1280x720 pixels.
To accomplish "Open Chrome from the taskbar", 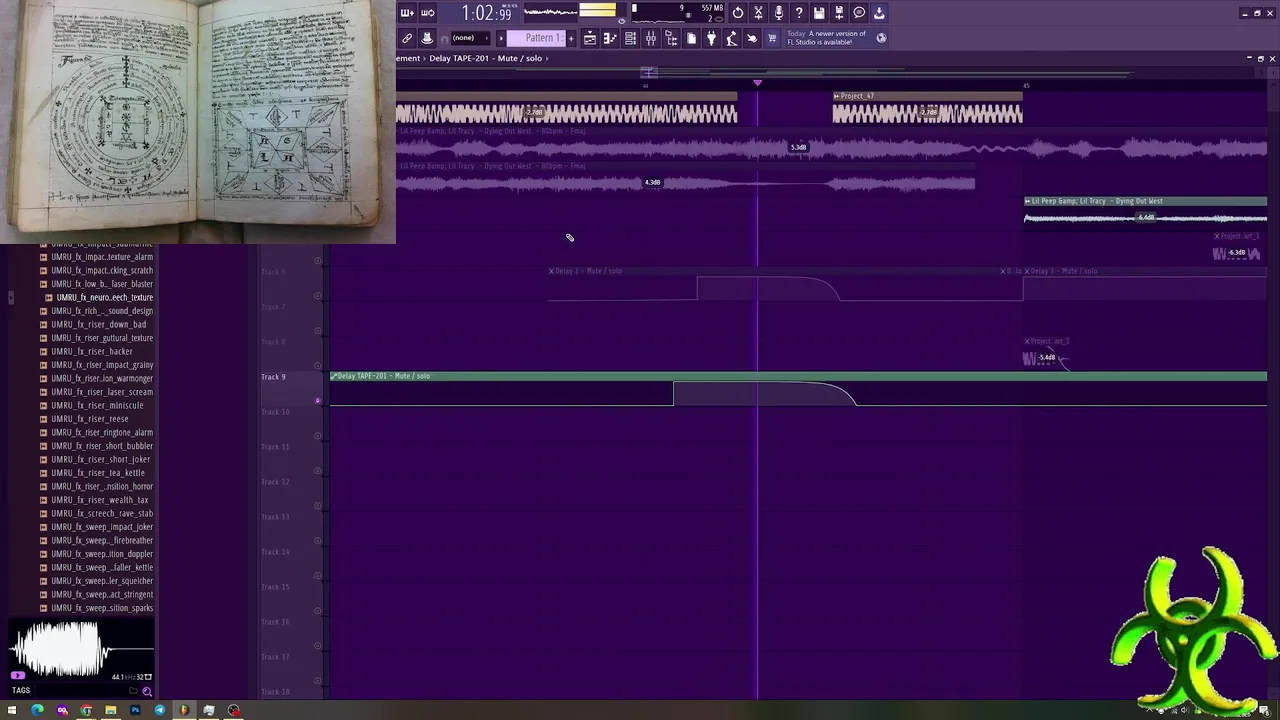I will (x=86, y=710).
